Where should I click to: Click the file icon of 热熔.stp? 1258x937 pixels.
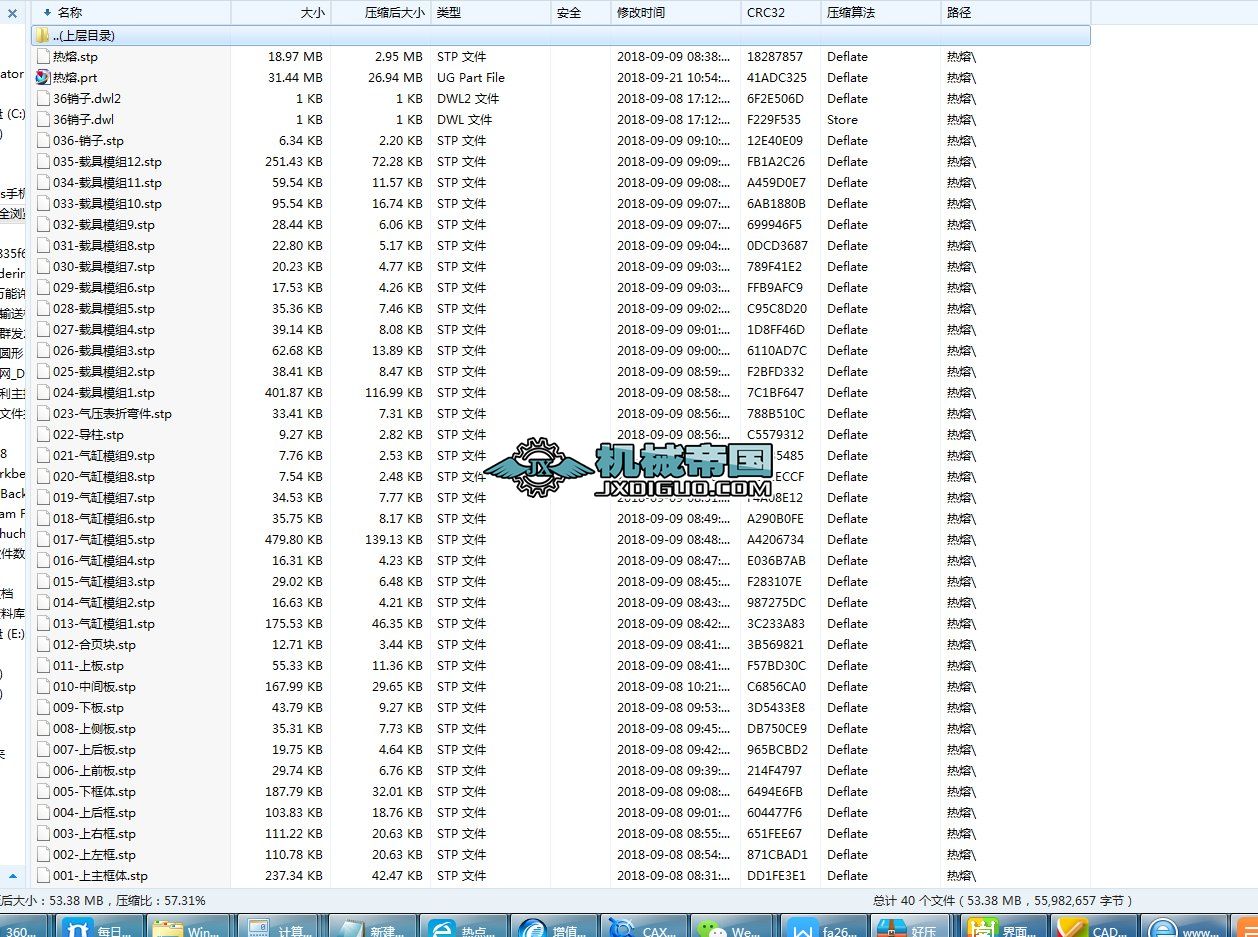(42, 56)
